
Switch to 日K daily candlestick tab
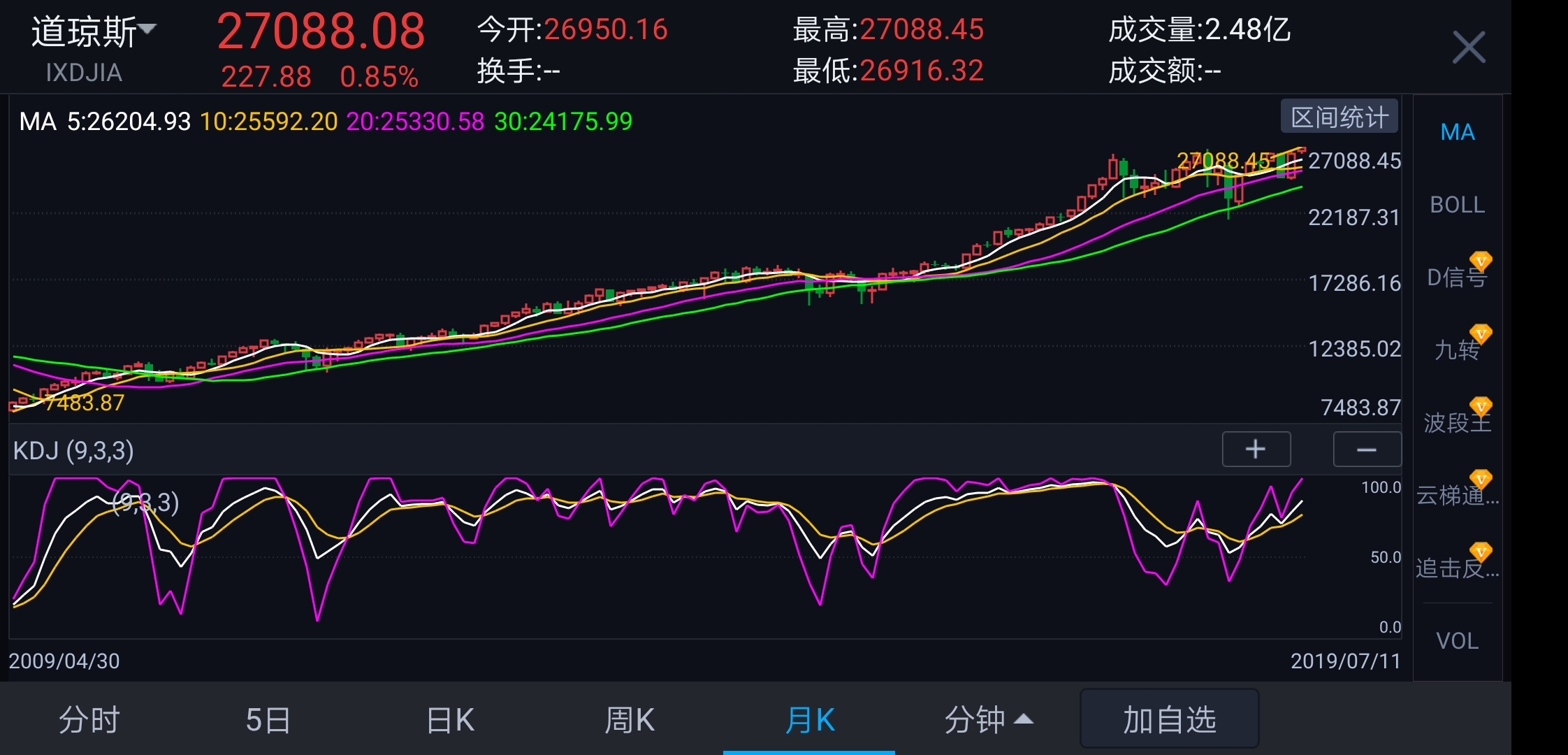tap(450, 719)
